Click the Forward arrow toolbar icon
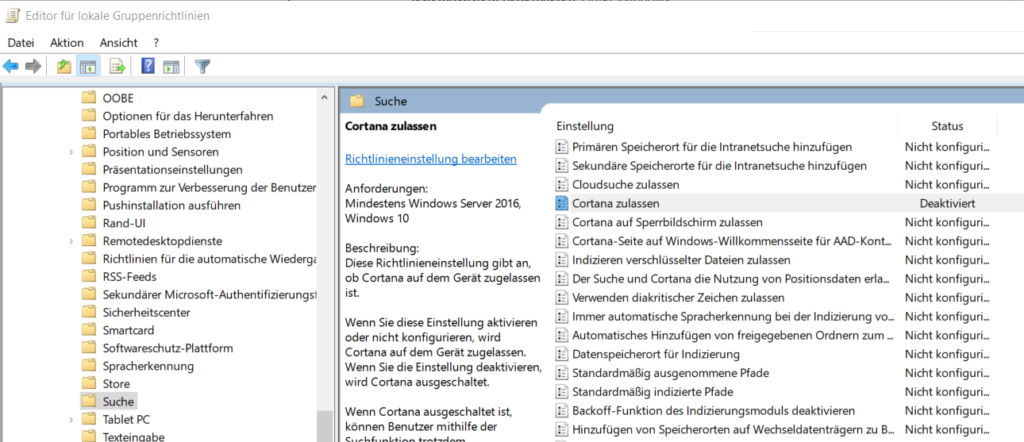 tap(33, 66)
